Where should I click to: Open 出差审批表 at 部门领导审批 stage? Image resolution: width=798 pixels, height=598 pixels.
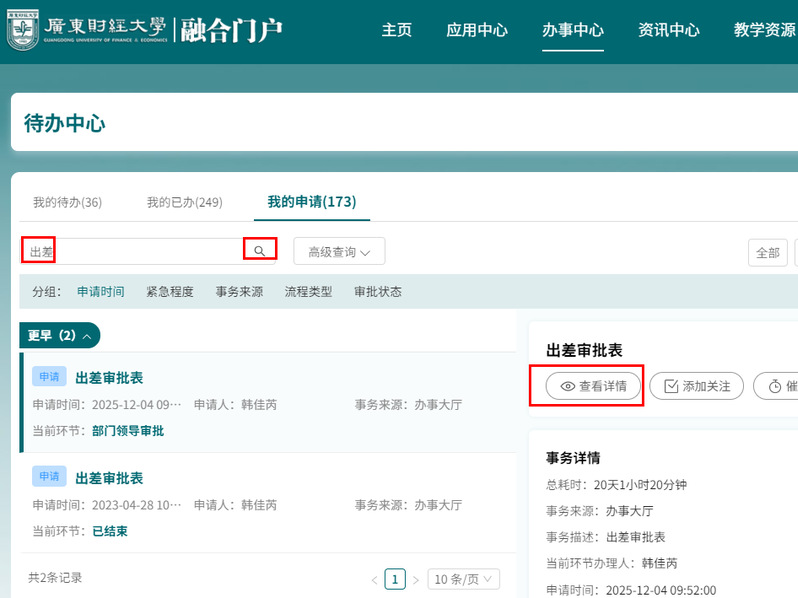(109, 378)
